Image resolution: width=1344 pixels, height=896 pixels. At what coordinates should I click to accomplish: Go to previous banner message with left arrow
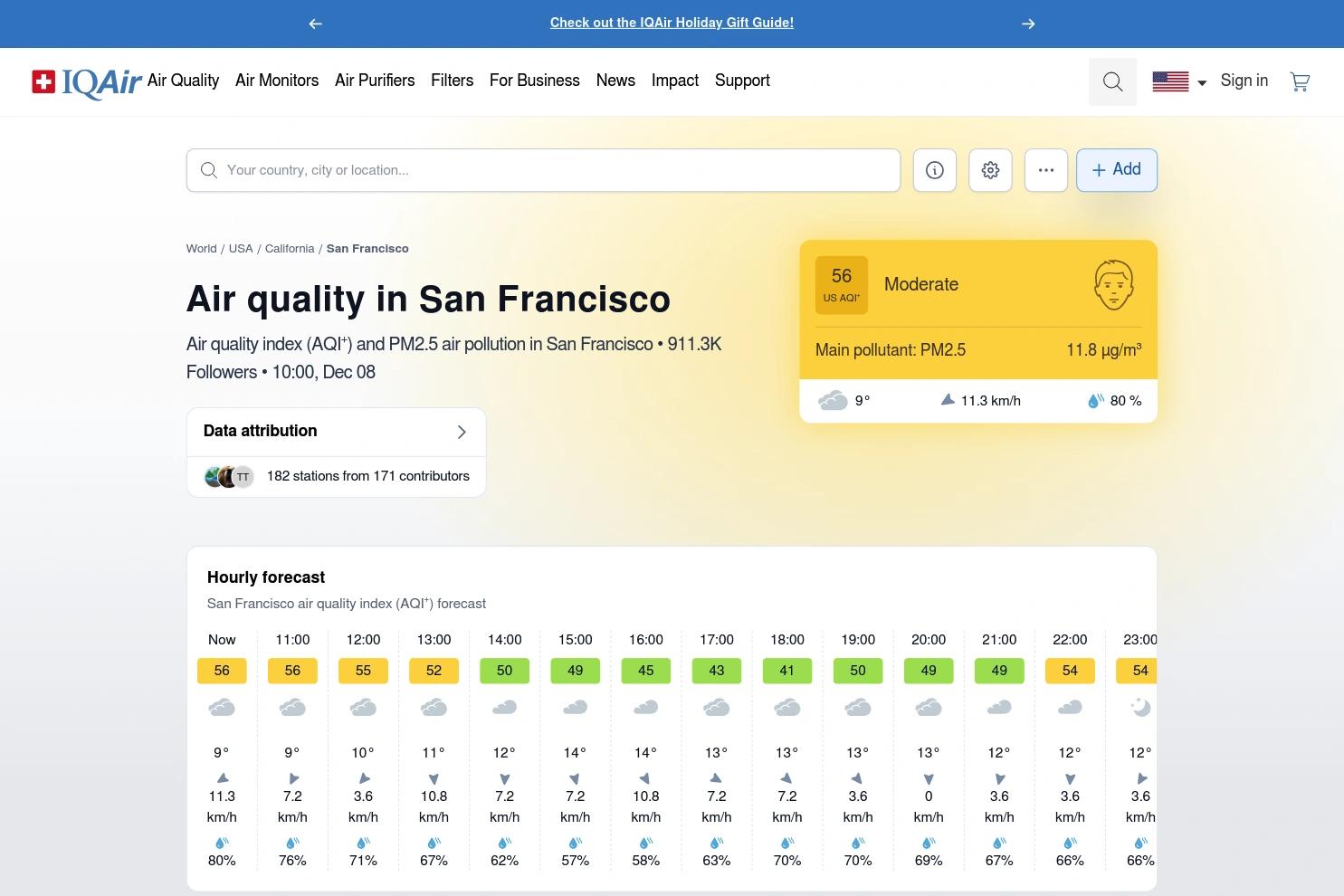pyautogui.click(x=315, y=24)
